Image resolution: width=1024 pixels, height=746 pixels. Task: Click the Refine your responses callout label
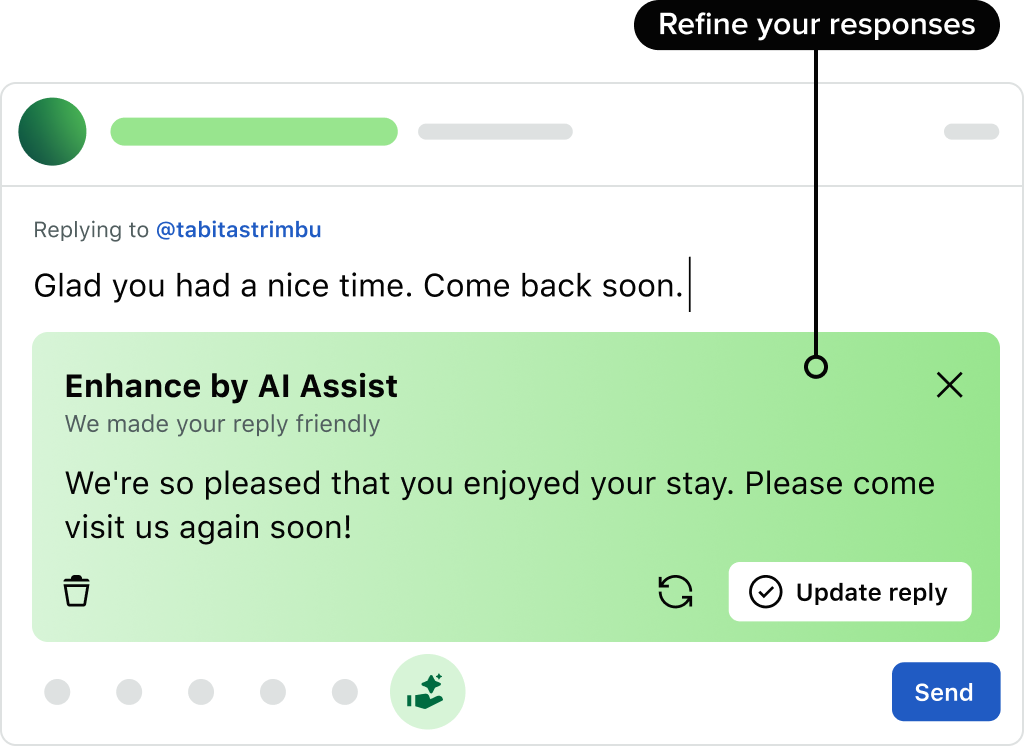816,25
